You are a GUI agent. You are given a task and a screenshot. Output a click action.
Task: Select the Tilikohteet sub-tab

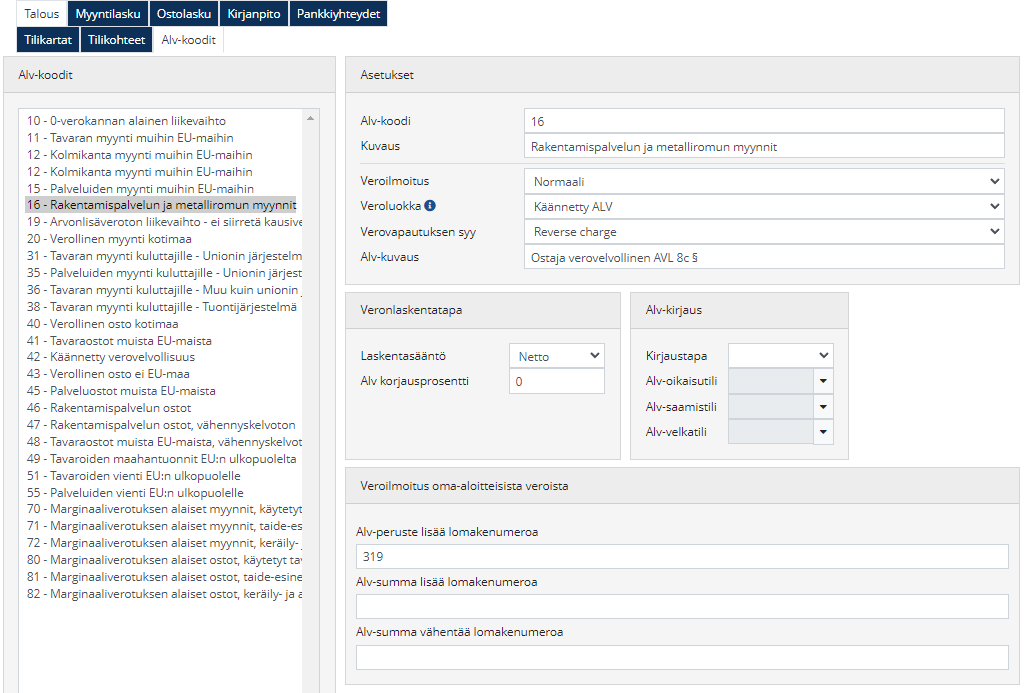[117, 40]
